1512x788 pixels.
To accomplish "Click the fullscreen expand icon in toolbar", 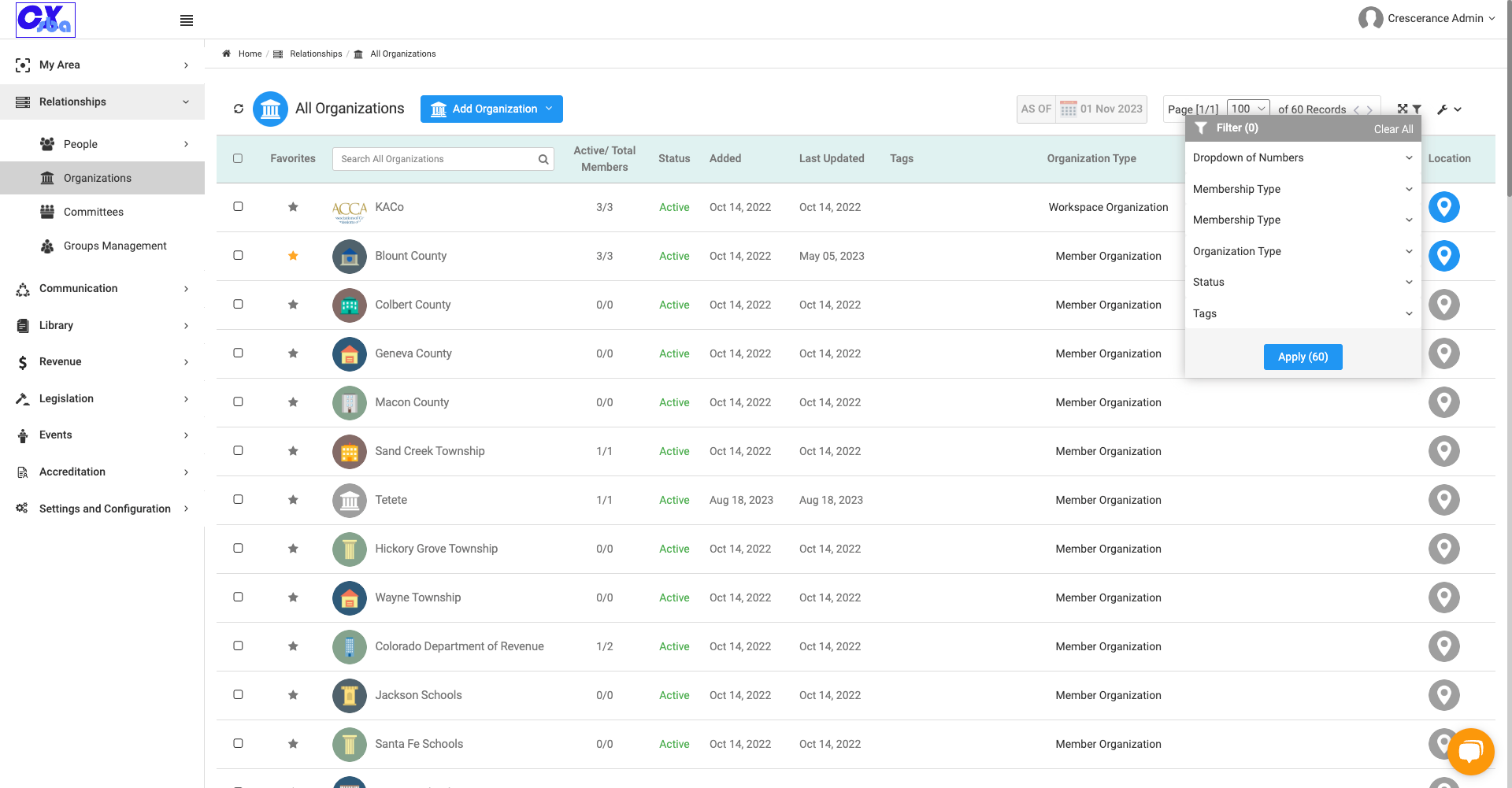I will (1403, 109).
